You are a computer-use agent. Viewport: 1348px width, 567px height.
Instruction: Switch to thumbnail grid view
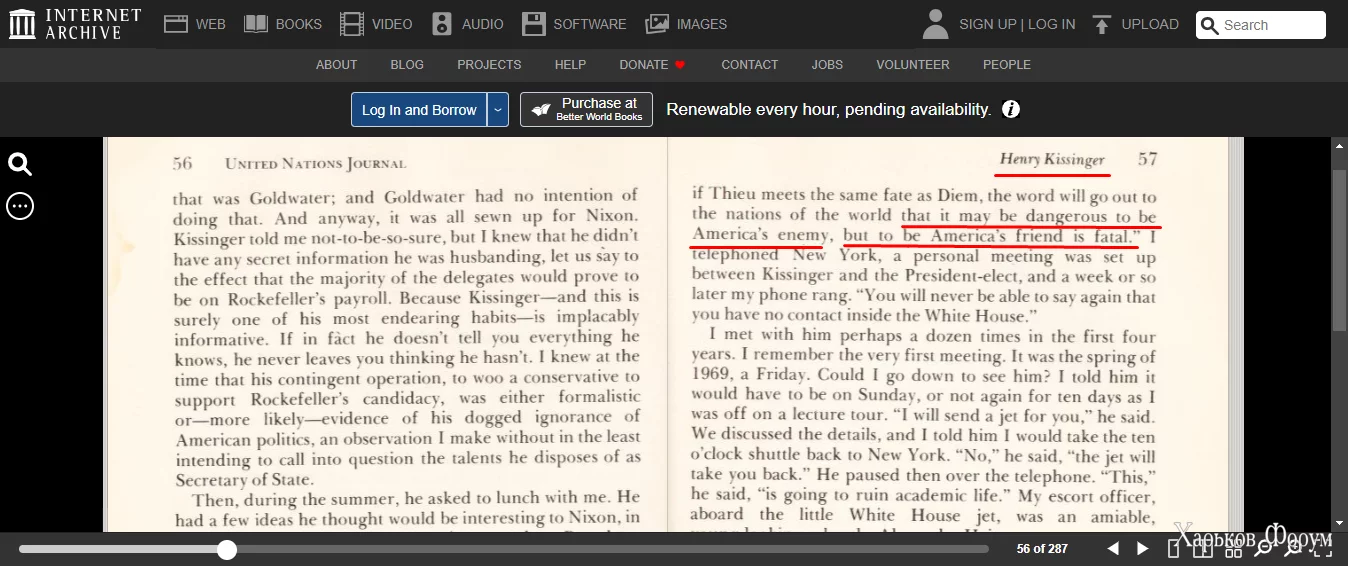tap(1234, 548)
